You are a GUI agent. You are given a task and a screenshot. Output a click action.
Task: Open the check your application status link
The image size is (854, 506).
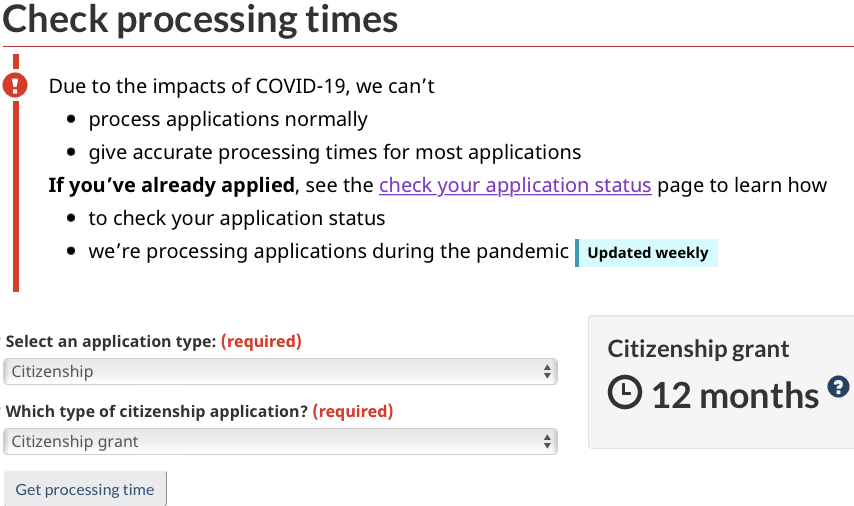[515, 185]
